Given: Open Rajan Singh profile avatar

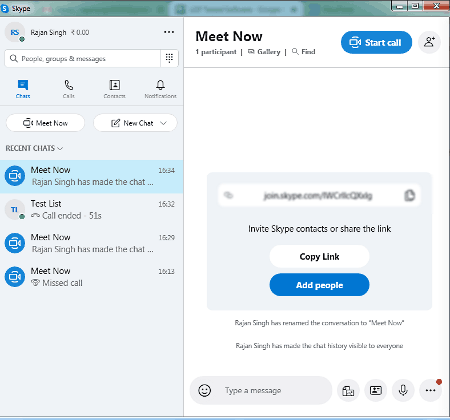Looking at the screenshot, I should [15, 32].
